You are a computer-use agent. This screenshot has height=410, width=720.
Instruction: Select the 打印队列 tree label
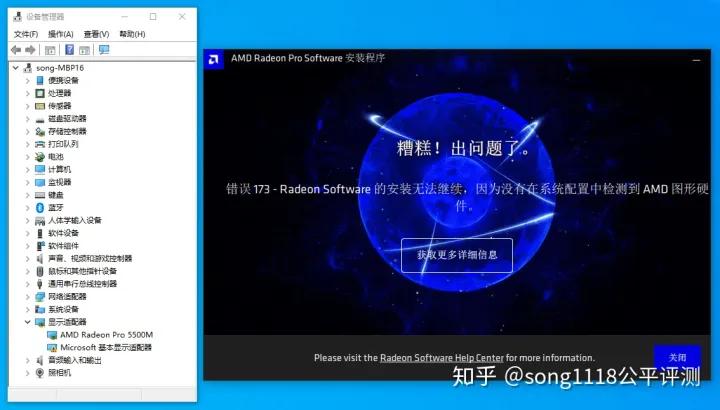pos(63,144)
